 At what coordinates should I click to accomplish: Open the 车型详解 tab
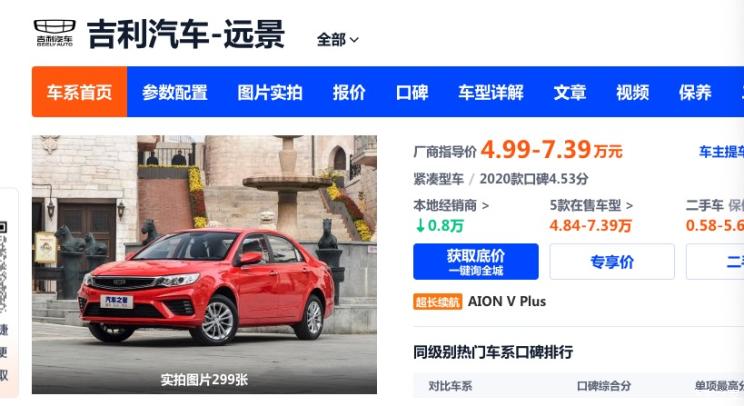click(x=491, y=92)
